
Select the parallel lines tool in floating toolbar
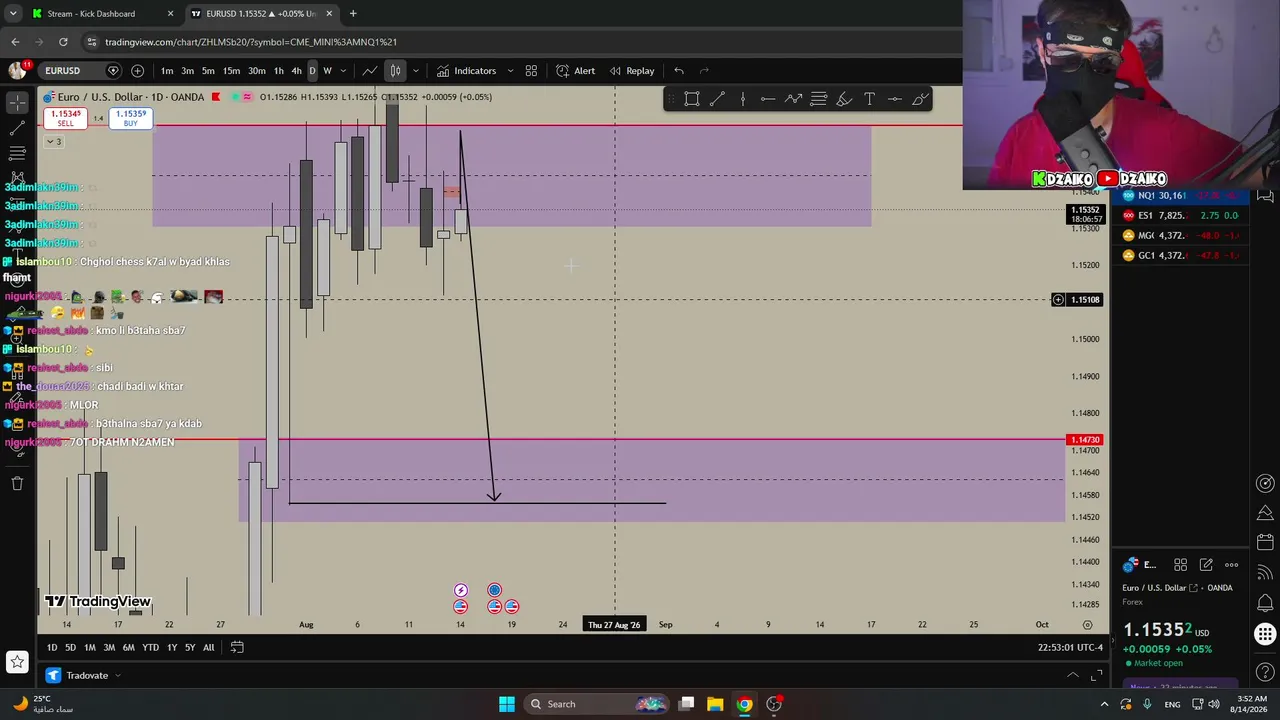[x=819, y=99]
